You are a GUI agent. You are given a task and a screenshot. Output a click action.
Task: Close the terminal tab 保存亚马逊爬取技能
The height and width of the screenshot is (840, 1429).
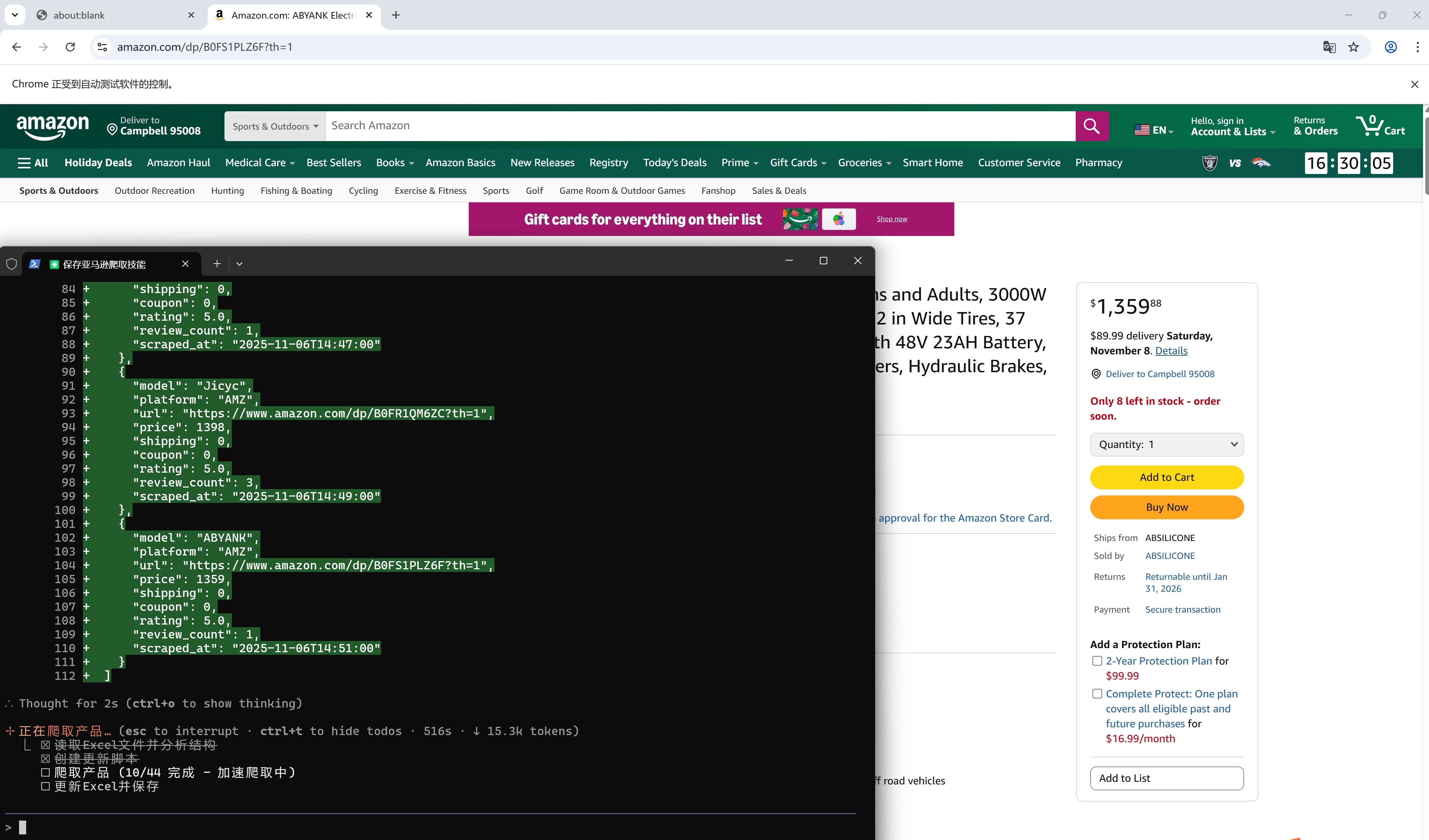tap(185, 264)
